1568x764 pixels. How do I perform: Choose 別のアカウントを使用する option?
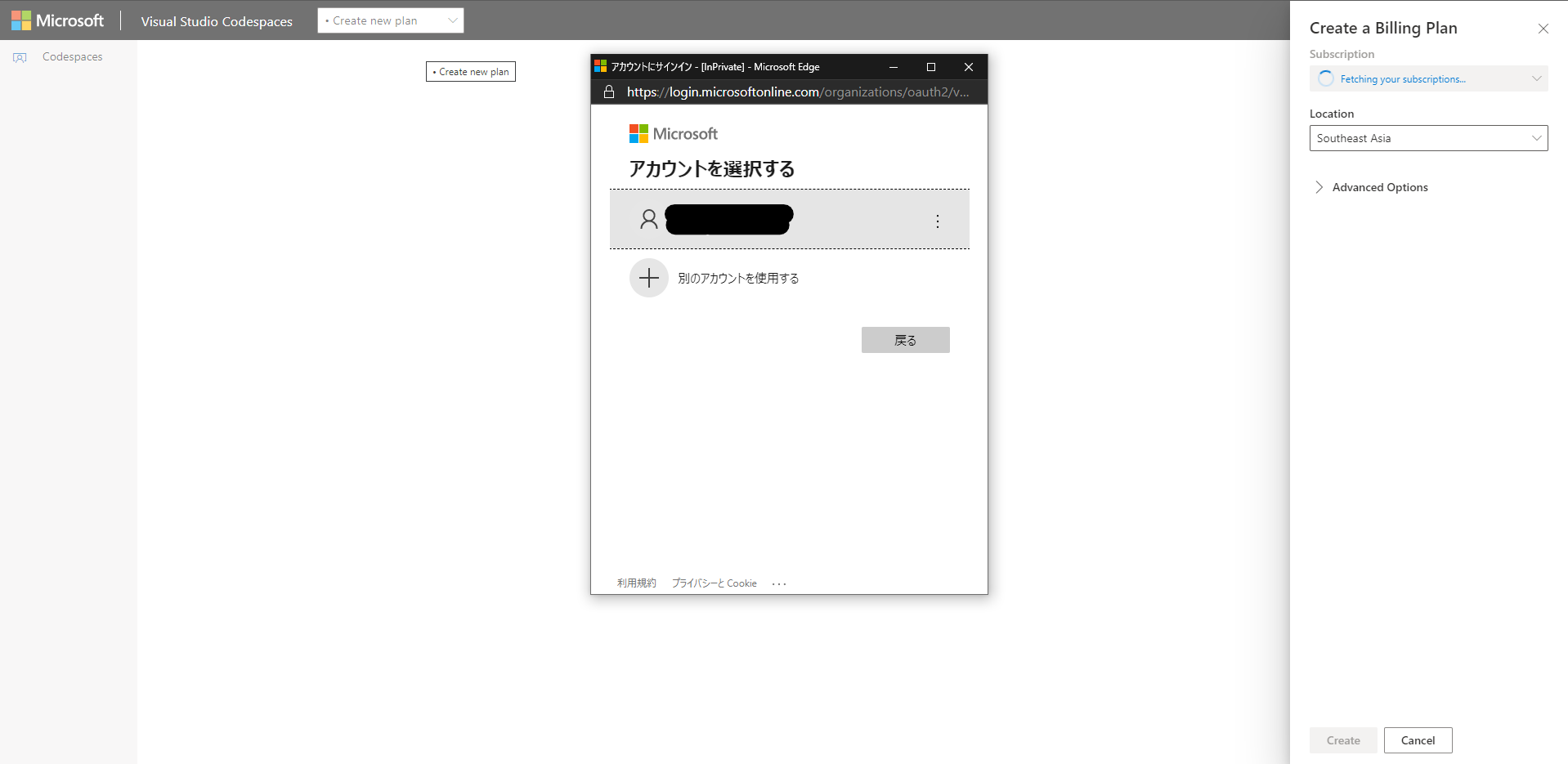(738, 279)
